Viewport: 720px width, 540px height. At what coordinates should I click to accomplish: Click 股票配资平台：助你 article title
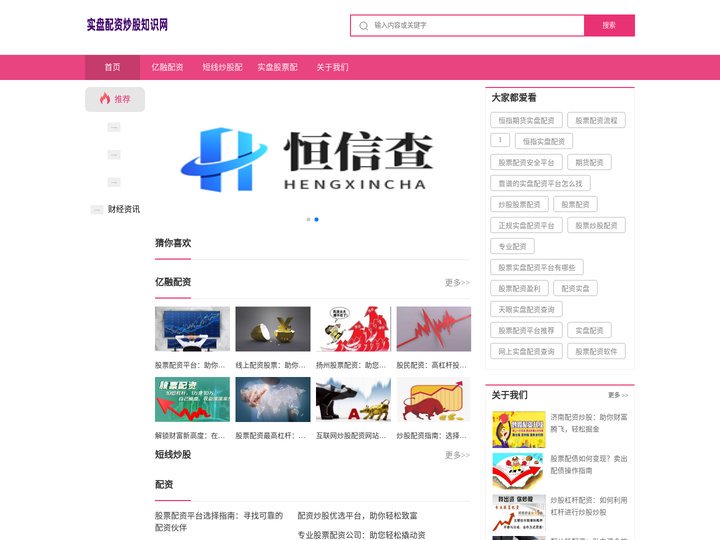(x=190, y=366)
